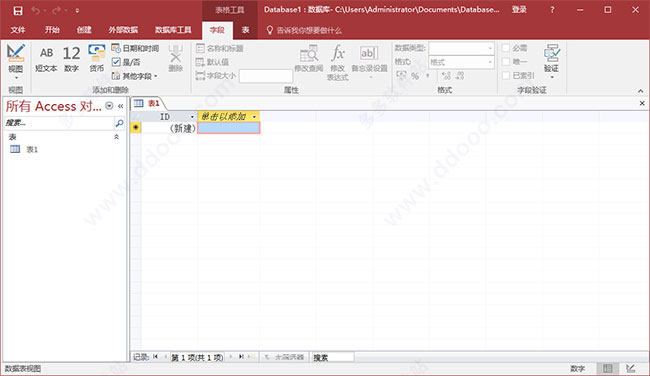Click the 删除 delete field icon
The height and width of the screenshot is (376, 650).
coord(176,58)
